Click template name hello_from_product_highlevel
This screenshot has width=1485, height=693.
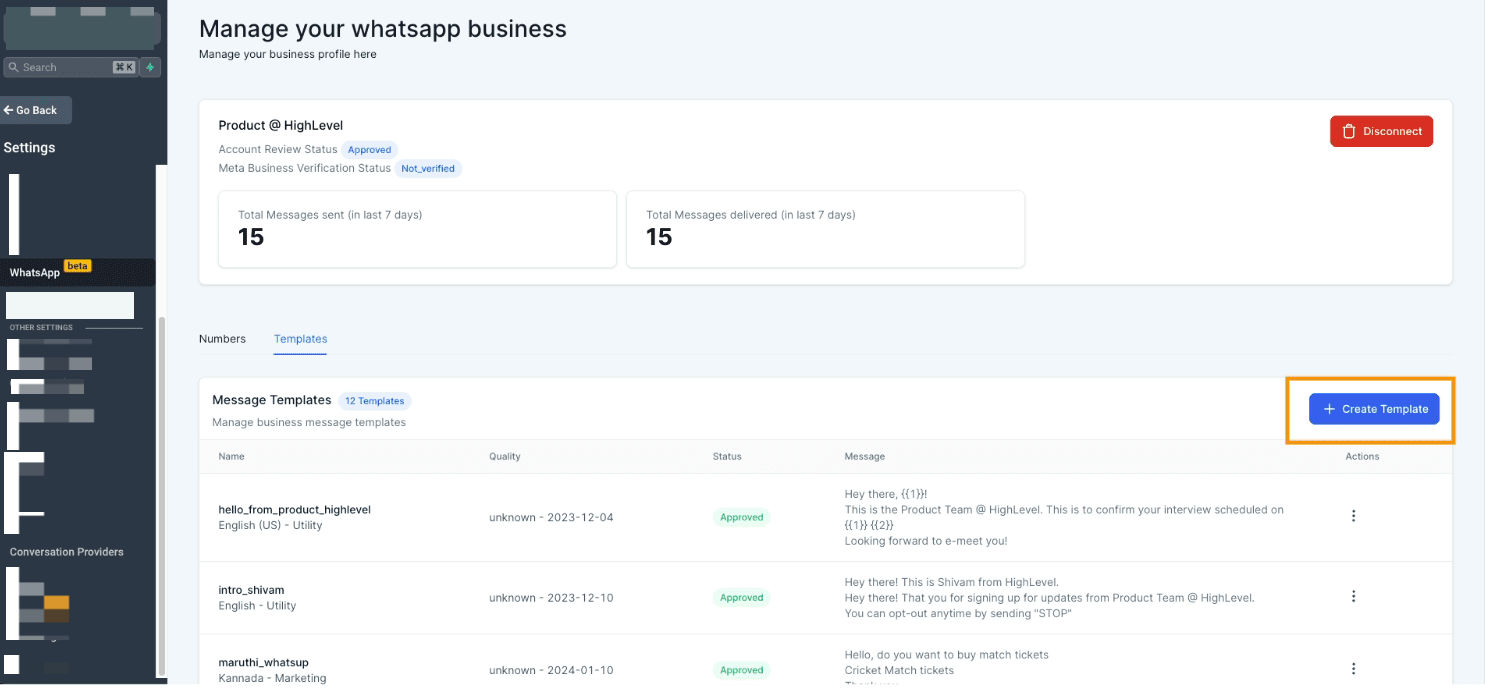point(294,509)
